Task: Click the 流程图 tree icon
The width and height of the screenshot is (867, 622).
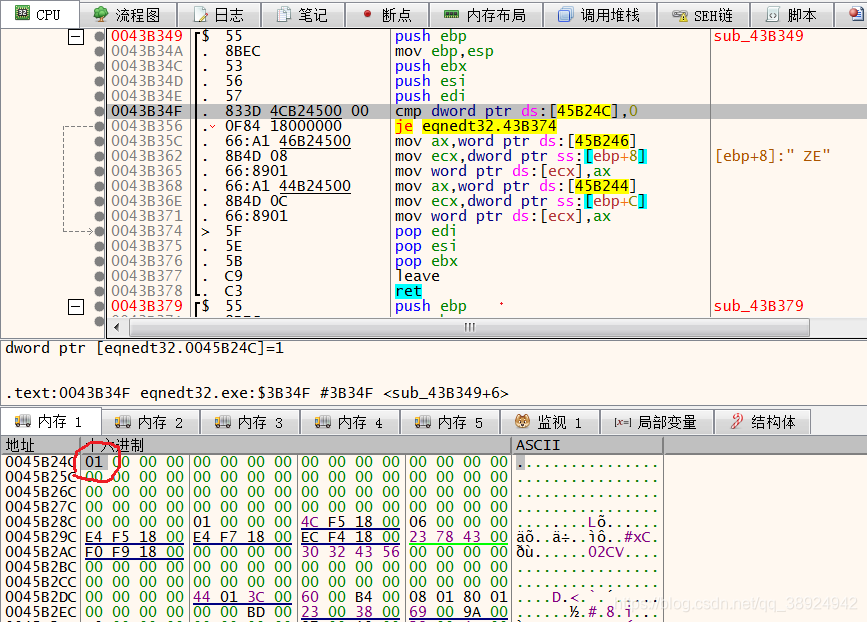Action: tap(101, 14)
